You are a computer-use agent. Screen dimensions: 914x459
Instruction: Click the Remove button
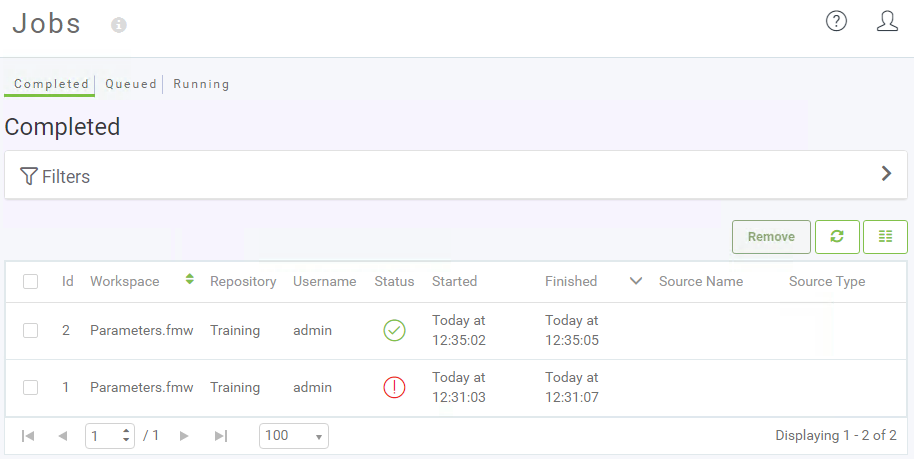point(771,236)
